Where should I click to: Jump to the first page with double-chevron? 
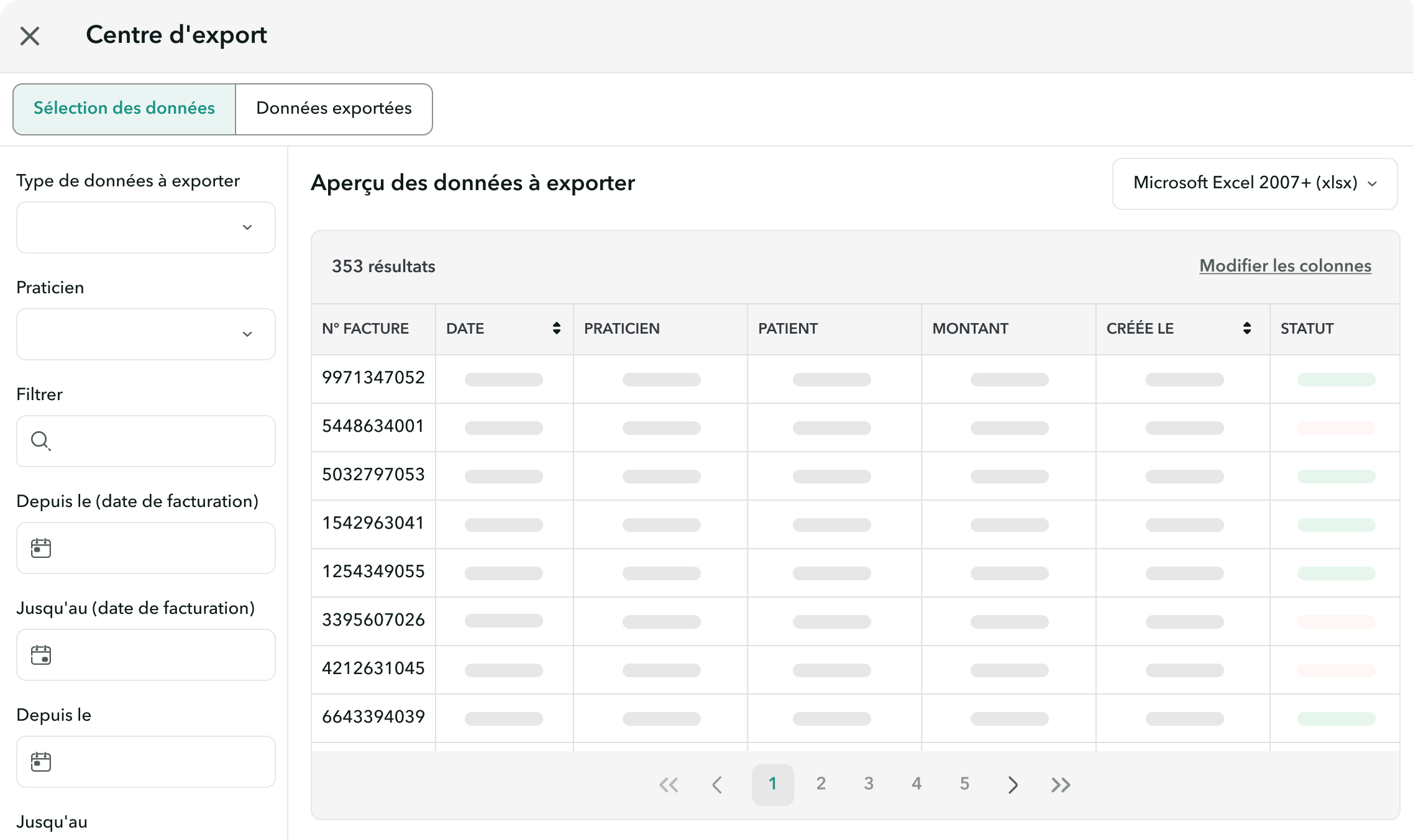pyautogui.click(x=669, y=784)
